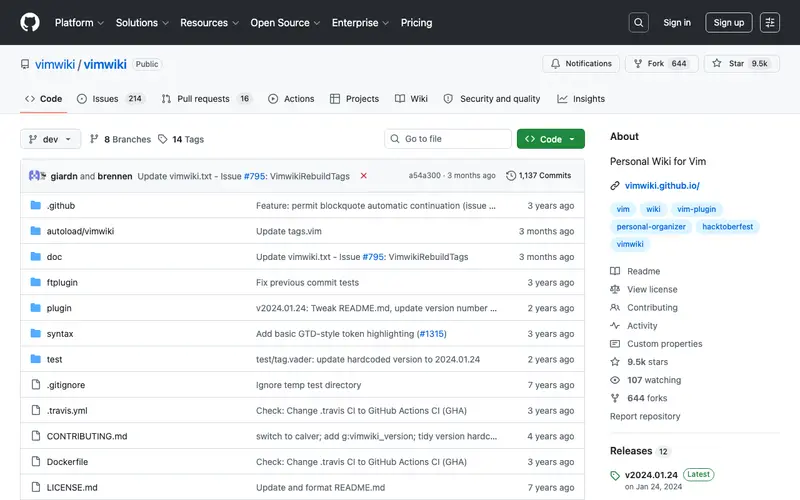Click the branch icon next to 8 Branches

[94, 139]
